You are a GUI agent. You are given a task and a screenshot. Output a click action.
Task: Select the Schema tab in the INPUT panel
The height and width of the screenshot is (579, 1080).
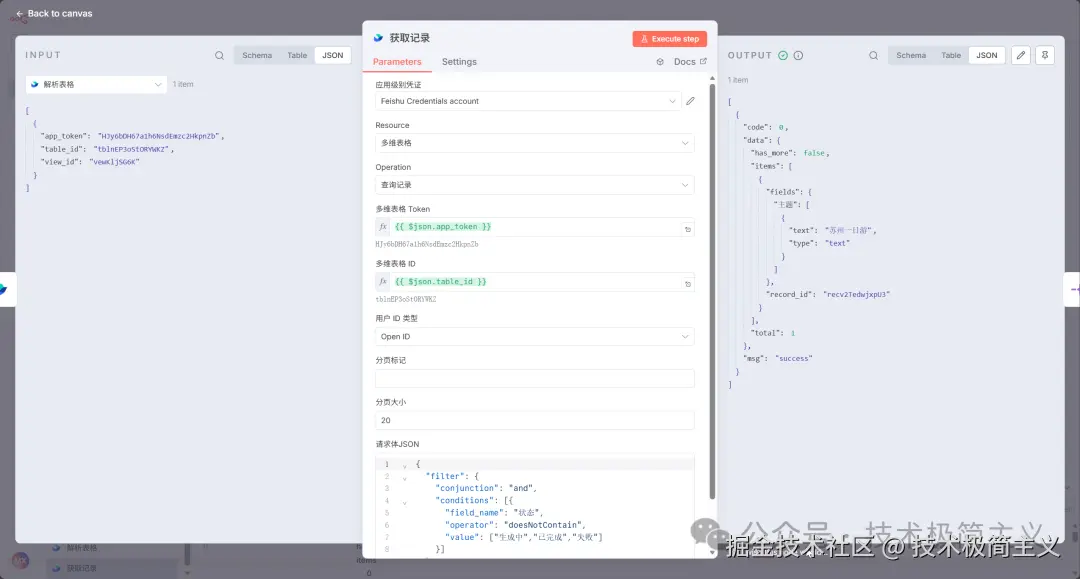click(257, 55)
